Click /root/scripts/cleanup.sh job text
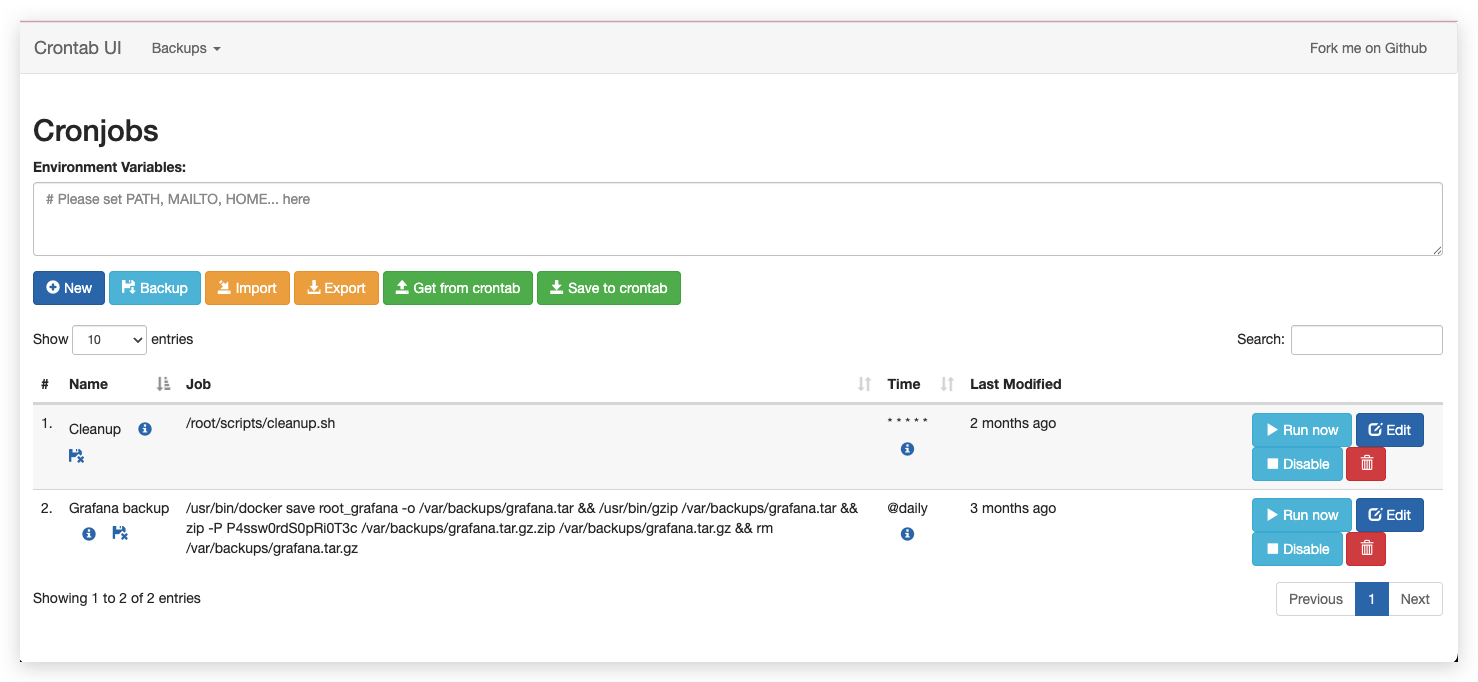Screen dimensions: 1478x682 (x=261, y=423)
